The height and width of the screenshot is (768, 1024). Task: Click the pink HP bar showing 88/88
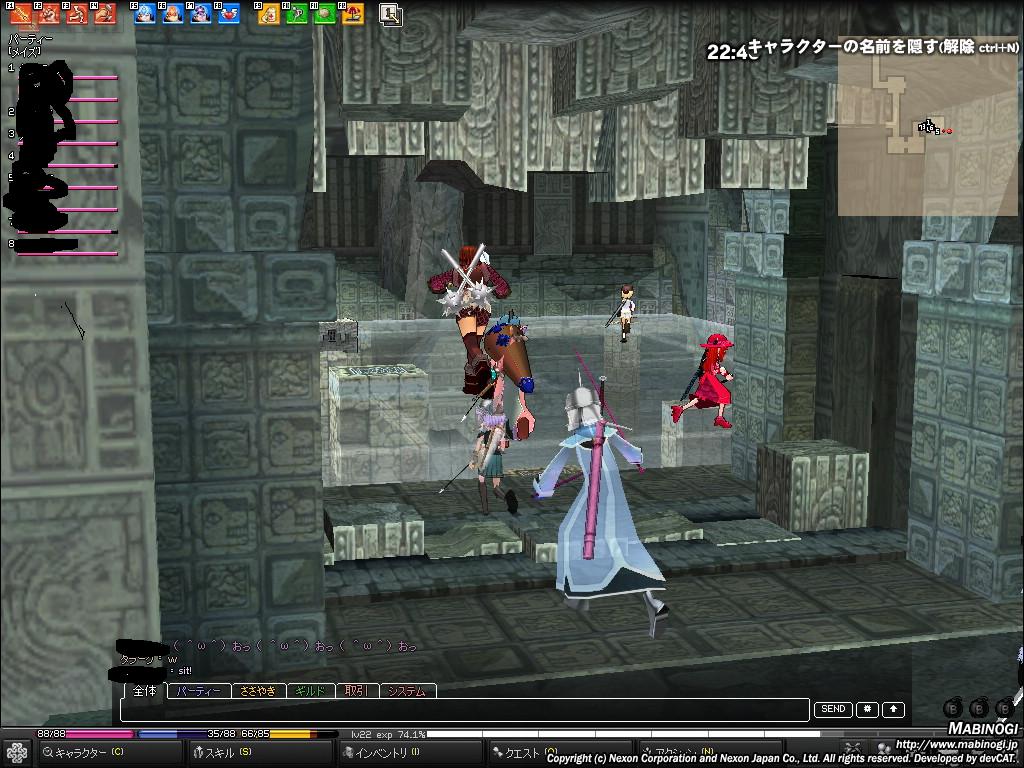pos(85,735)
